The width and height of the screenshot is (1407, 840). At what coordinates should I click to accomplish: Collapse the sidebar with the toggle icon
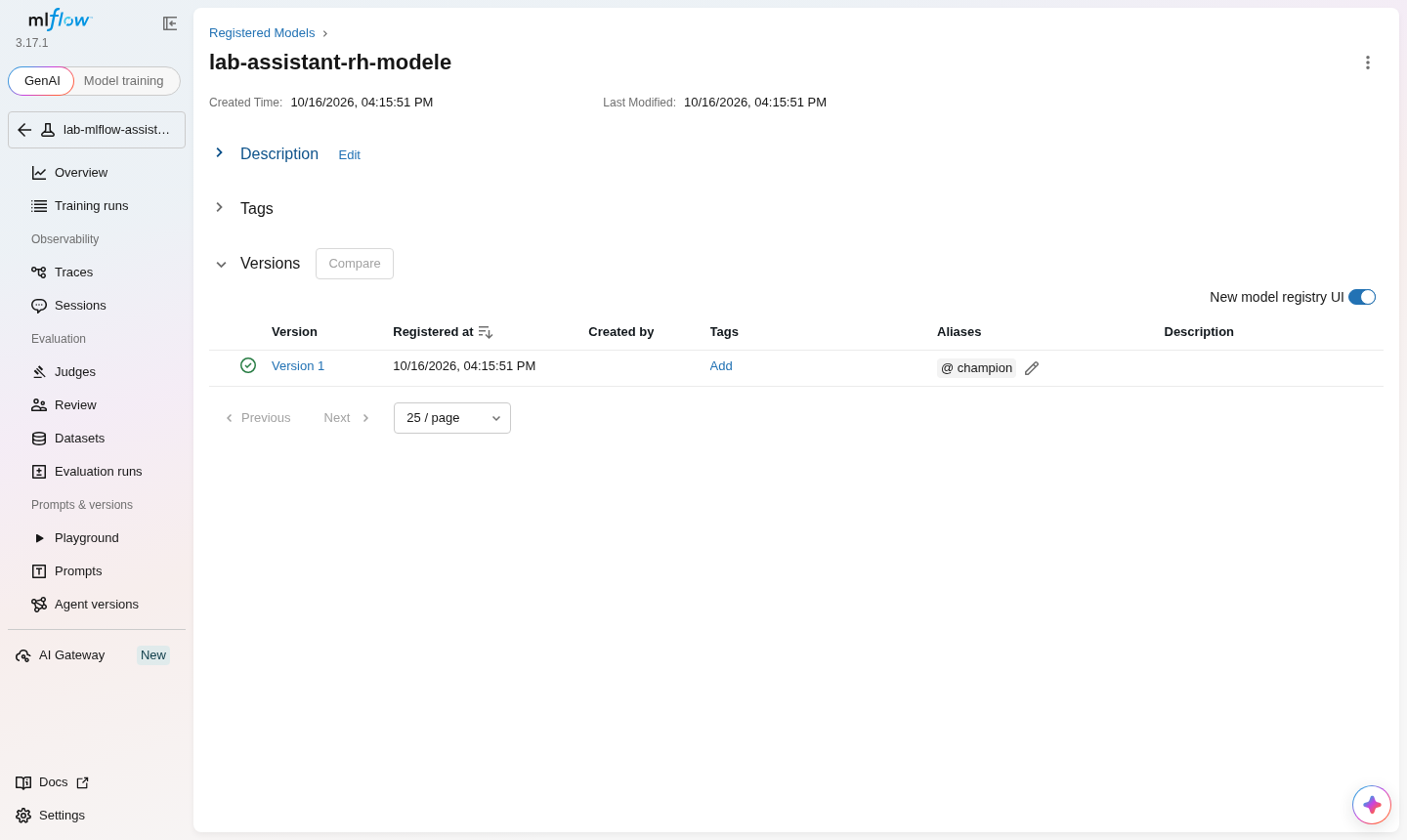pyautogui.click(x=170, y=23)
